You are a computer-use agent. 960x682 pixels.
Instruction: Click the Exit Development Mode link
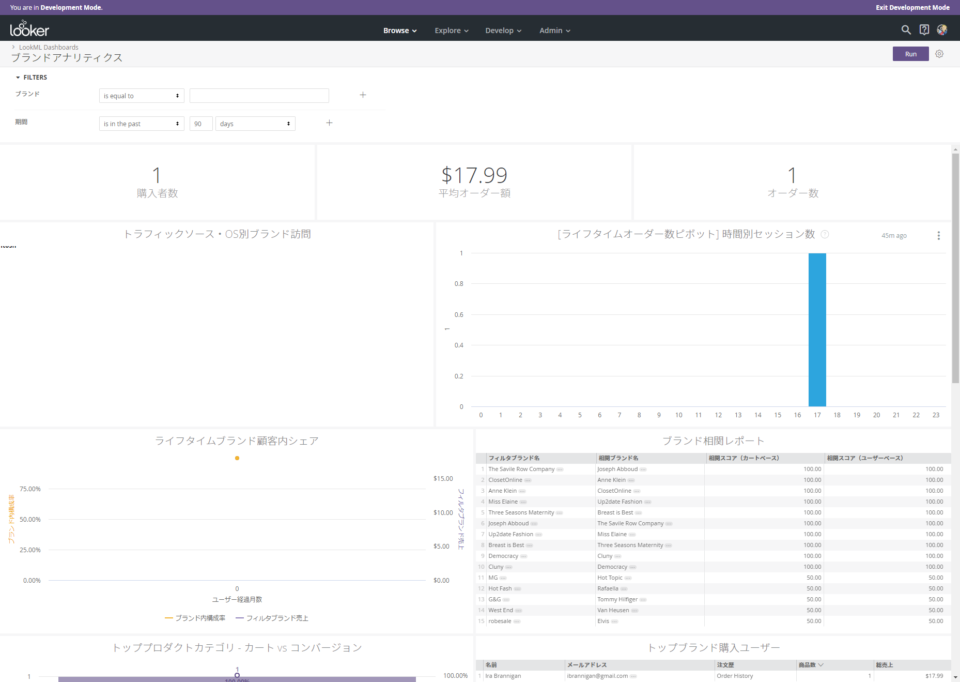pyautogui.click(x=912, y=7)
